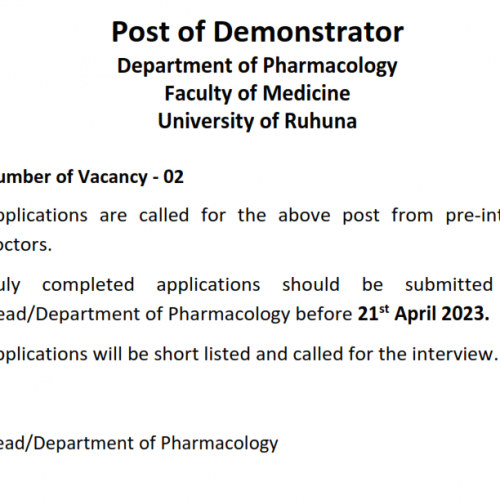Viewport: 500px width, 500px height.
Task: Click the 'Department of Pharmacology' subtitle line
Action: tap(257, 66)
